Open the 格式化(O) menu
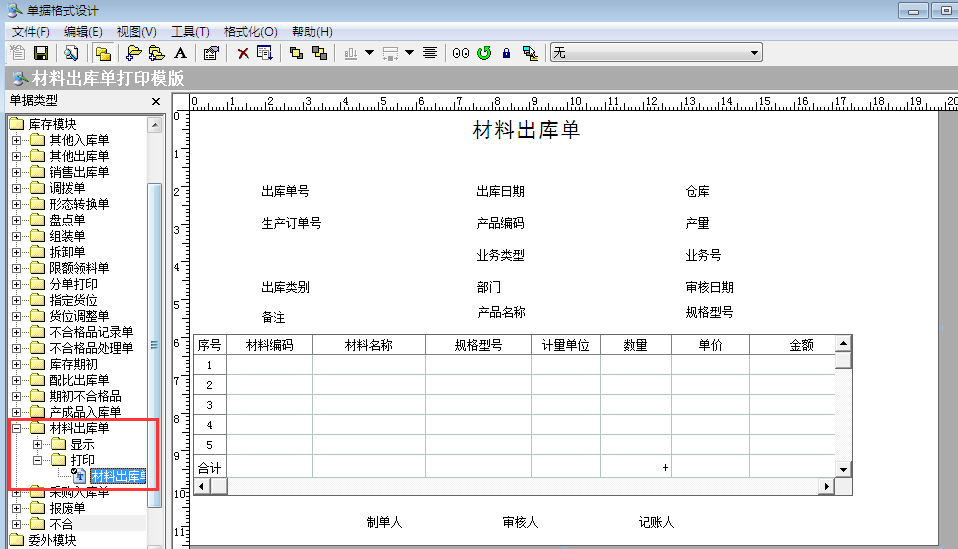 pyautogui.click(x=251, y=32)
